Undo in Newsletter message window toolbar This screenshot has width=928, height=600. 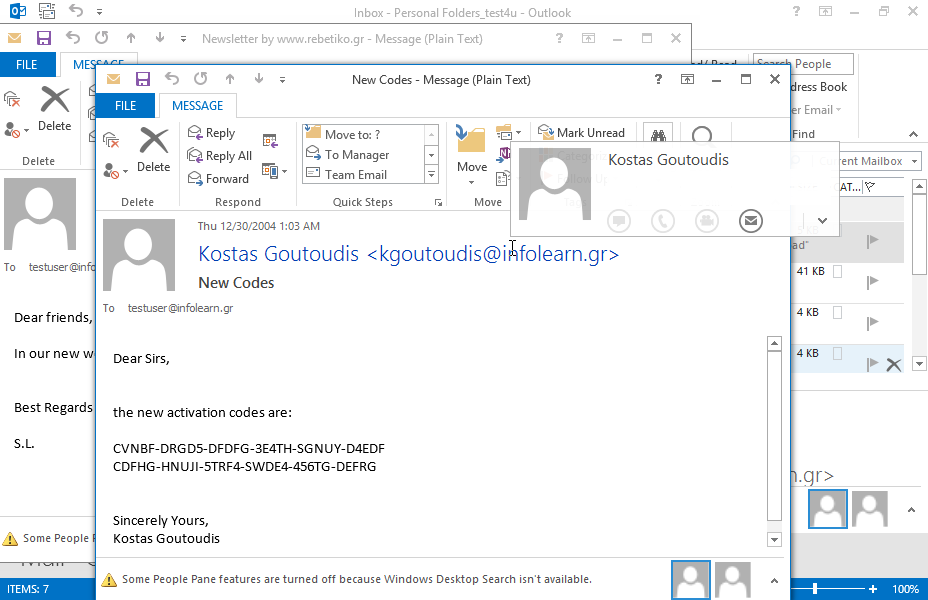(72, 38)
